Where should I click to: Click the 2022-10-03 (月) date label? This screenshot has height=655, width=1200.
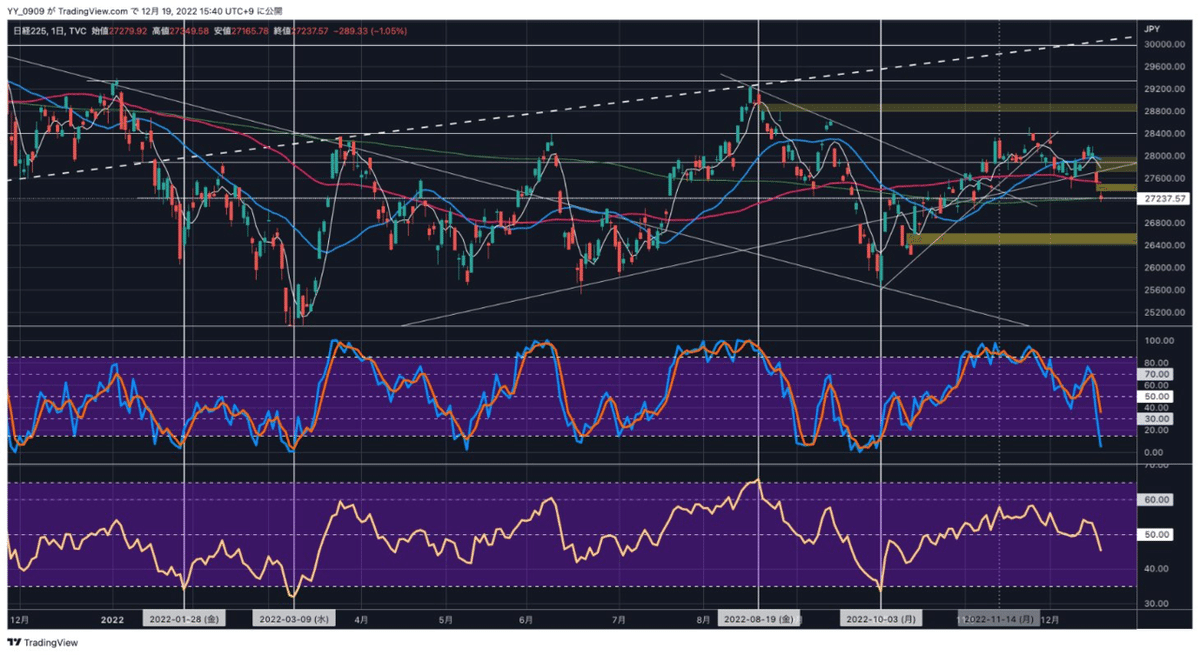(880, 619)
